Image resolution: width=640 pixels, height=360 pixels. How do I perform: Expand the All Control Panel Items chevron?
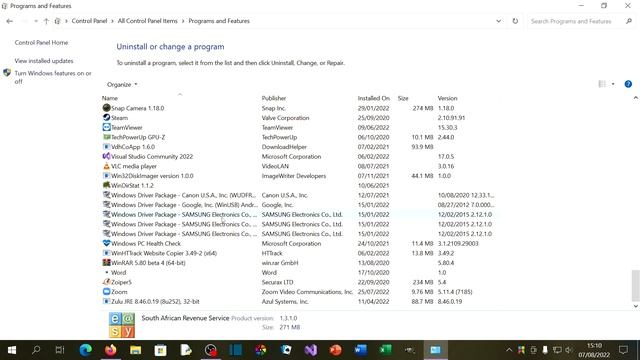pos(183,21)
